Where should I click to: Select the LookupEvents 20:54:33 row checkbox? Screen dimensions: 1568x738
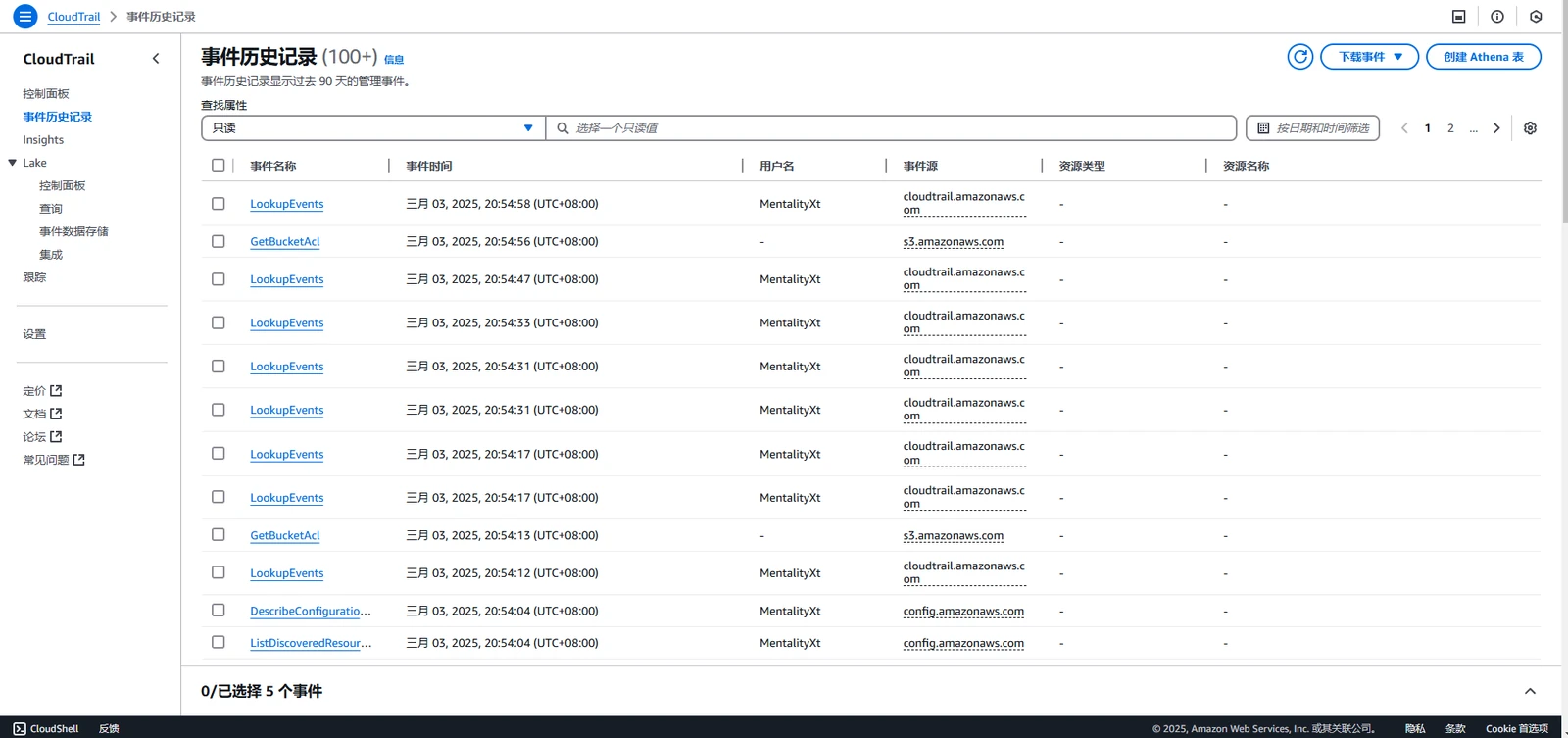click(218, 322)
